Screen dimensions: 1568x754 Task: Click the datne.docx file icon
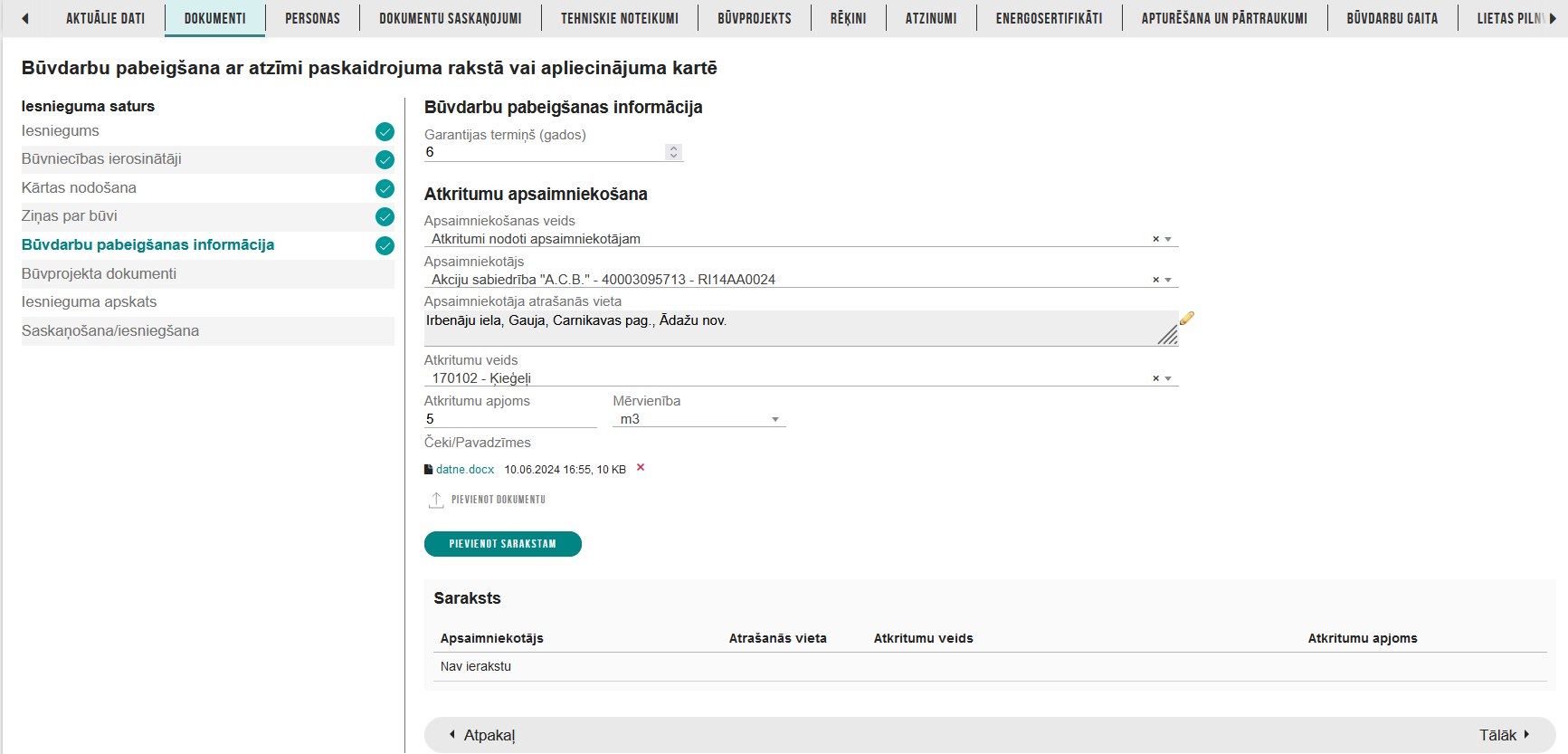pyautogui.click(x=429, y=470)
